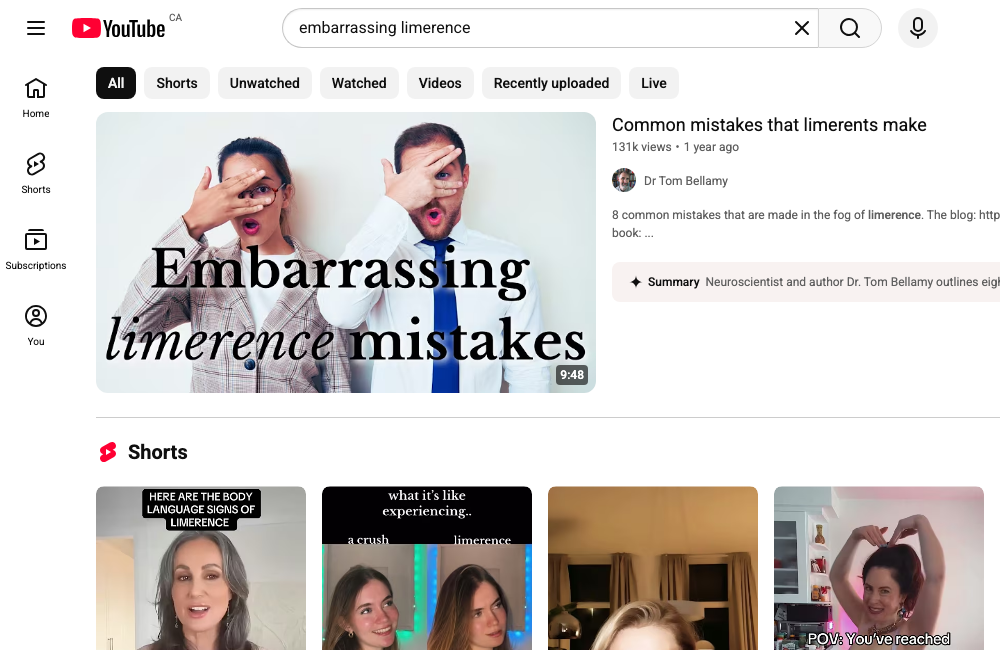
Task: Select the Shorts filter chip
Action: pos(177,83)
